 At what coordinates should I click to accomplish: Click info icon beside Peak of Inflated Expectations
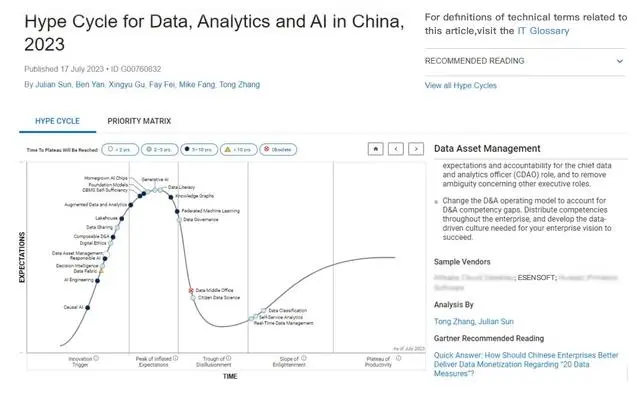pos(176,358)
